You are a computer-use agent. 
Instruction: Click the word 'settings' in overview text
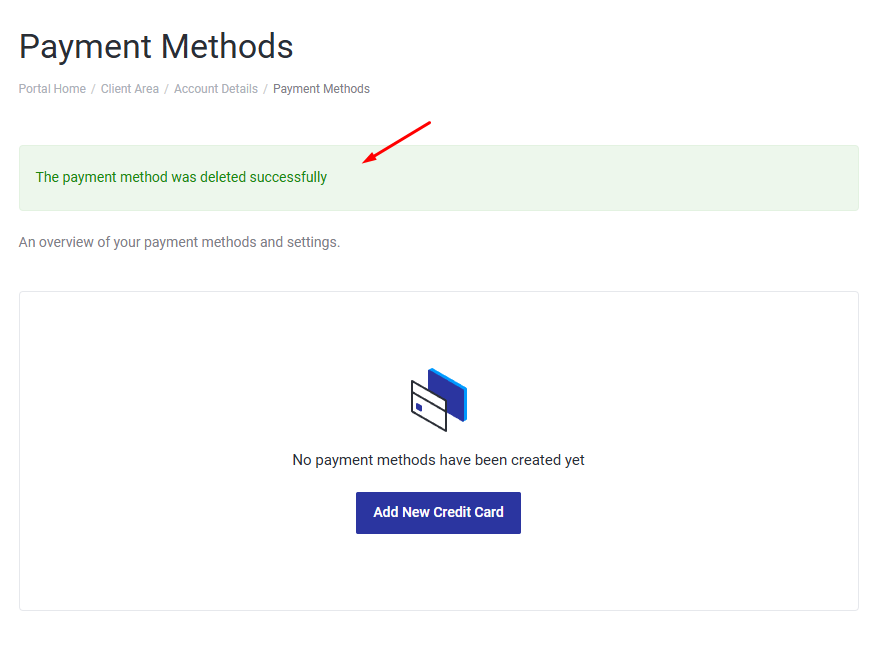313,242
